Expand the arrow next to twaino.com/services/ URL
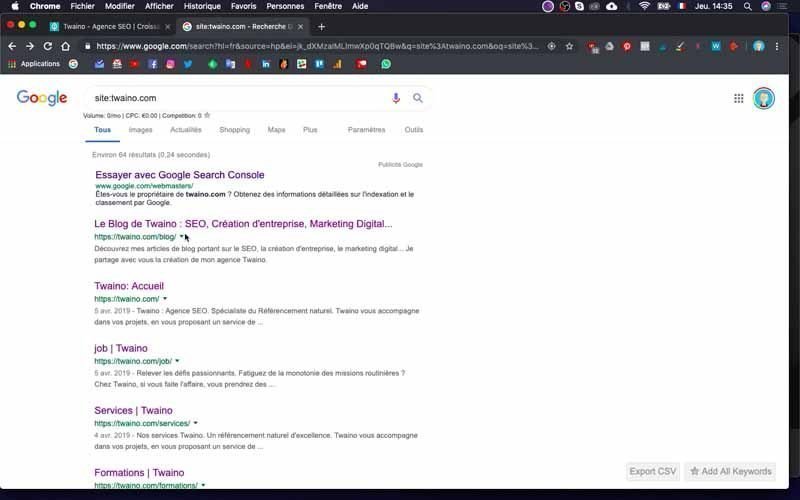This screenshot has width=800, height=500. pos(195,423)
